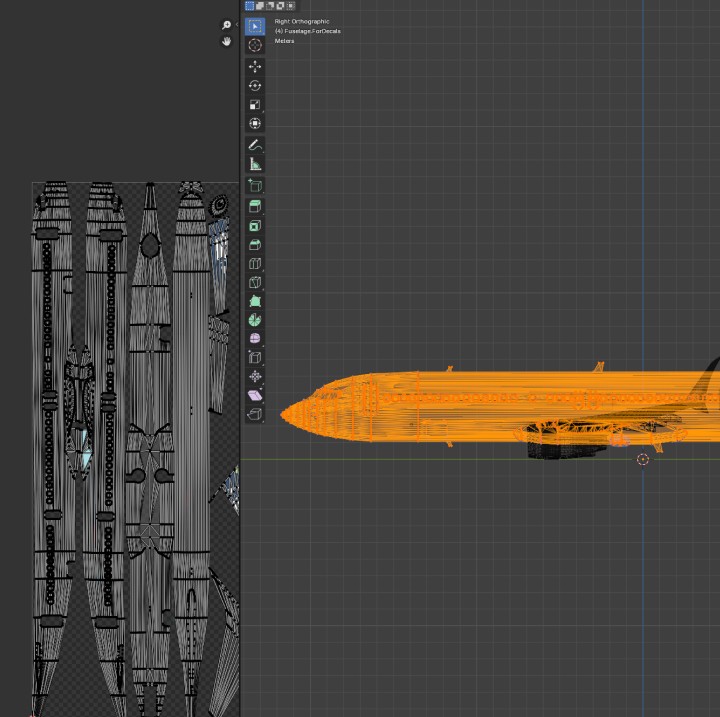This screenshot has width=720, height=717.
Task: Activate the Transform tool
Action: coord(255,124)
